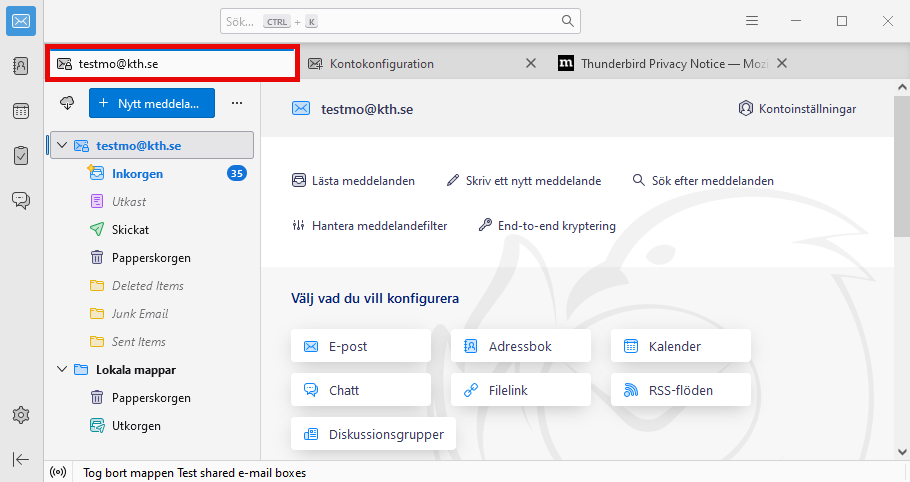This screenshot has width=910, height=482.
Task: Open Kontoinställningar account settings
Action: tap(796, 109)
